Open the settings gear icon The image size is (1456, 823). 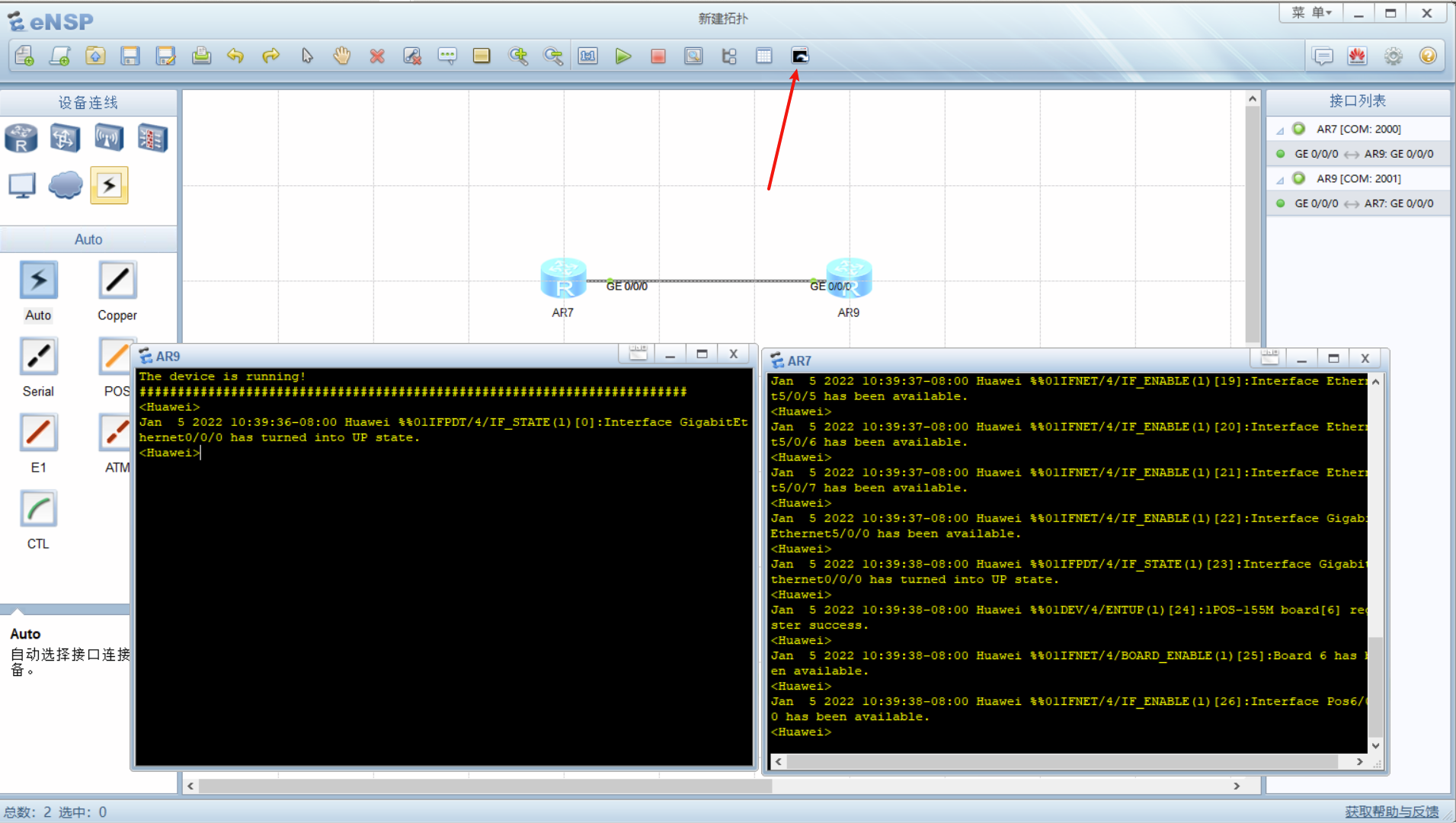tap(1394, 56)
